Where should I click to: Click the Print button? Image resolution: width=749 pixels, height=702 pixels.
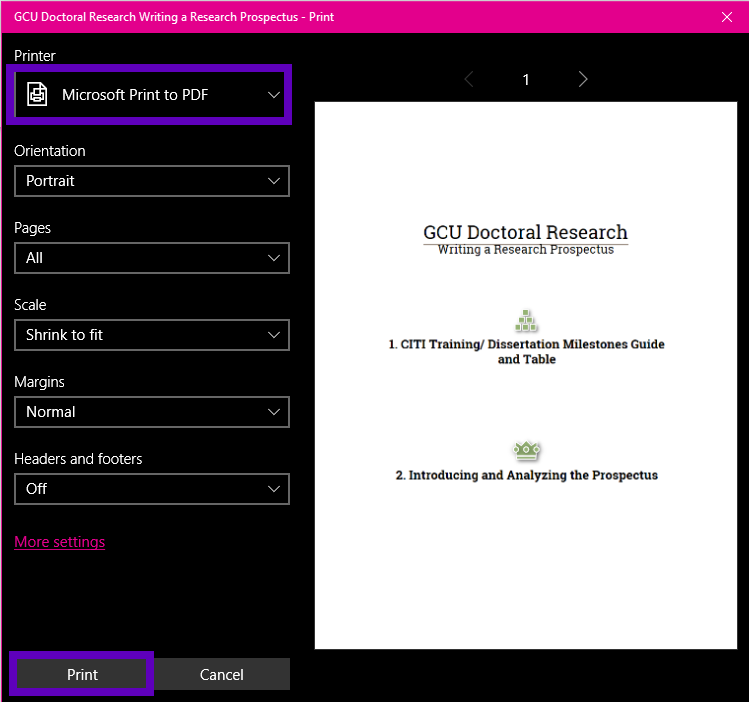[82, 674]
